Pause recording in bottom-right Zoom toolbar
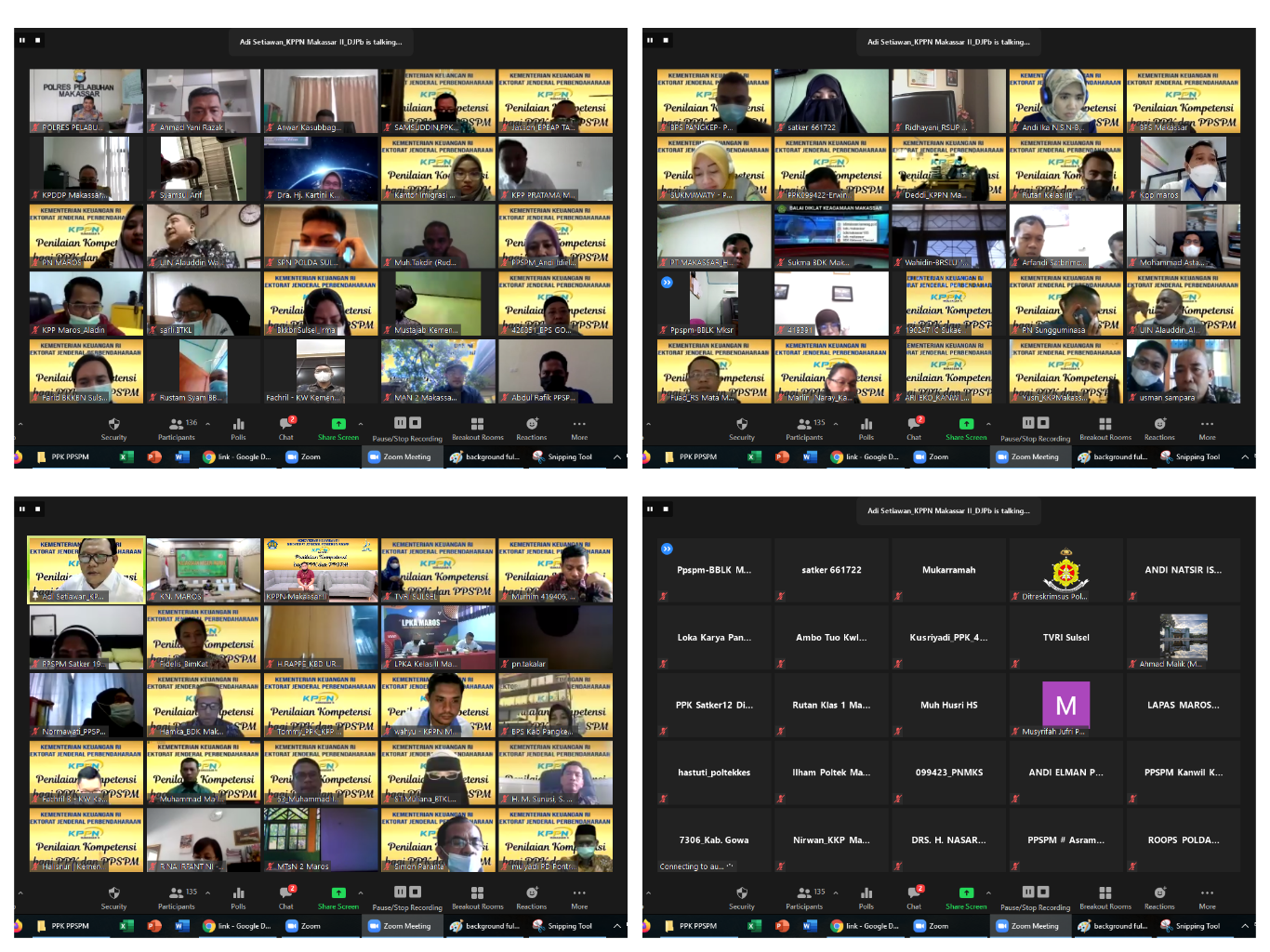 [x=1027, y=892]
